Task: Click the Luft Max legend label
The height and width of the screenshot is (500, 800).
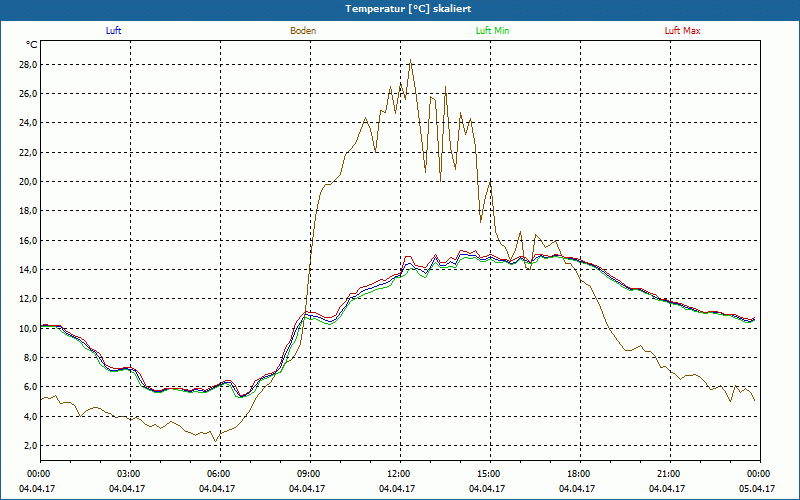Action: [x=682, y=31]
